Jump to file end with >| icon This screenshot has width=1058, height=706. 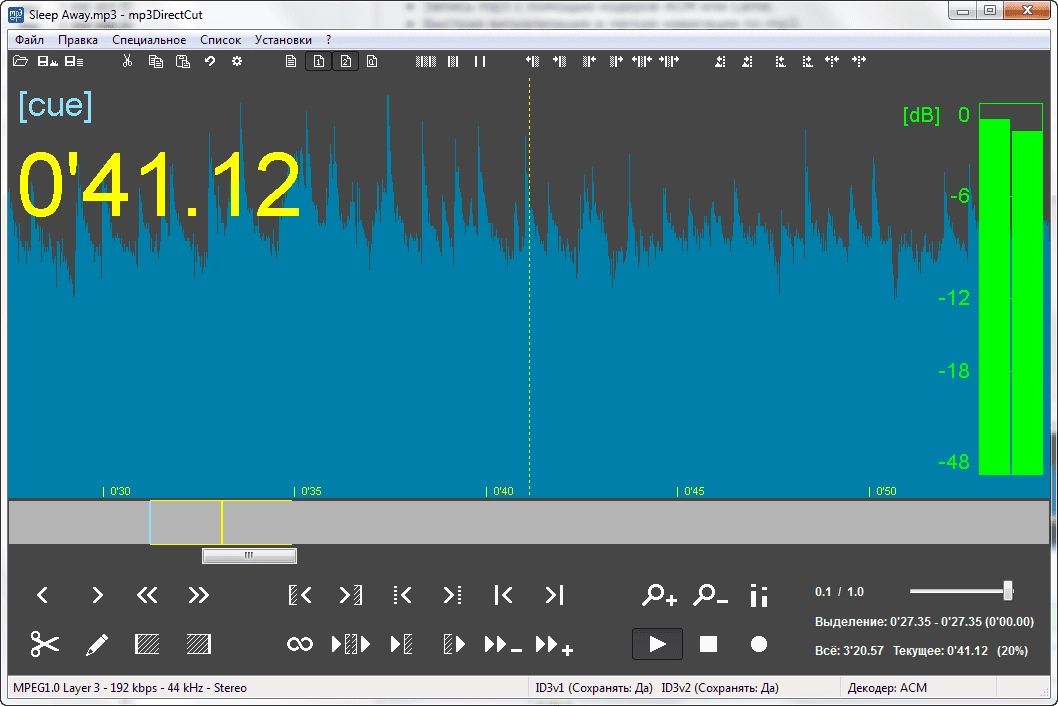tap(555, 595)
